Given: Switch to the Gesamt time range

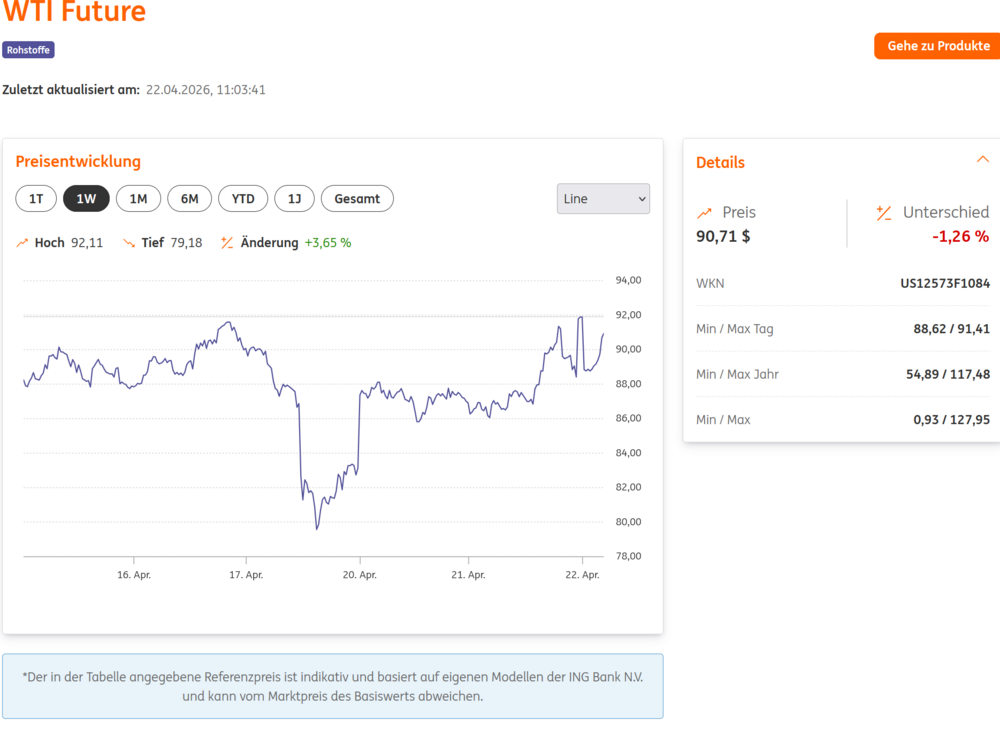Looking at the screenshot, I should coord(357,198).
